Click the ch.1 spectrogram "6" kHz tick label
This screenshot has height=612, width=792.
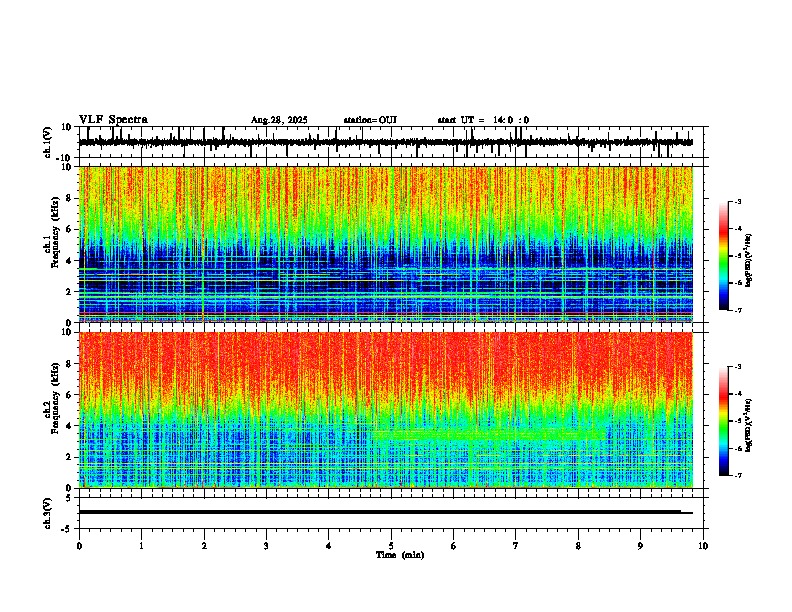(x=69, y=229)
